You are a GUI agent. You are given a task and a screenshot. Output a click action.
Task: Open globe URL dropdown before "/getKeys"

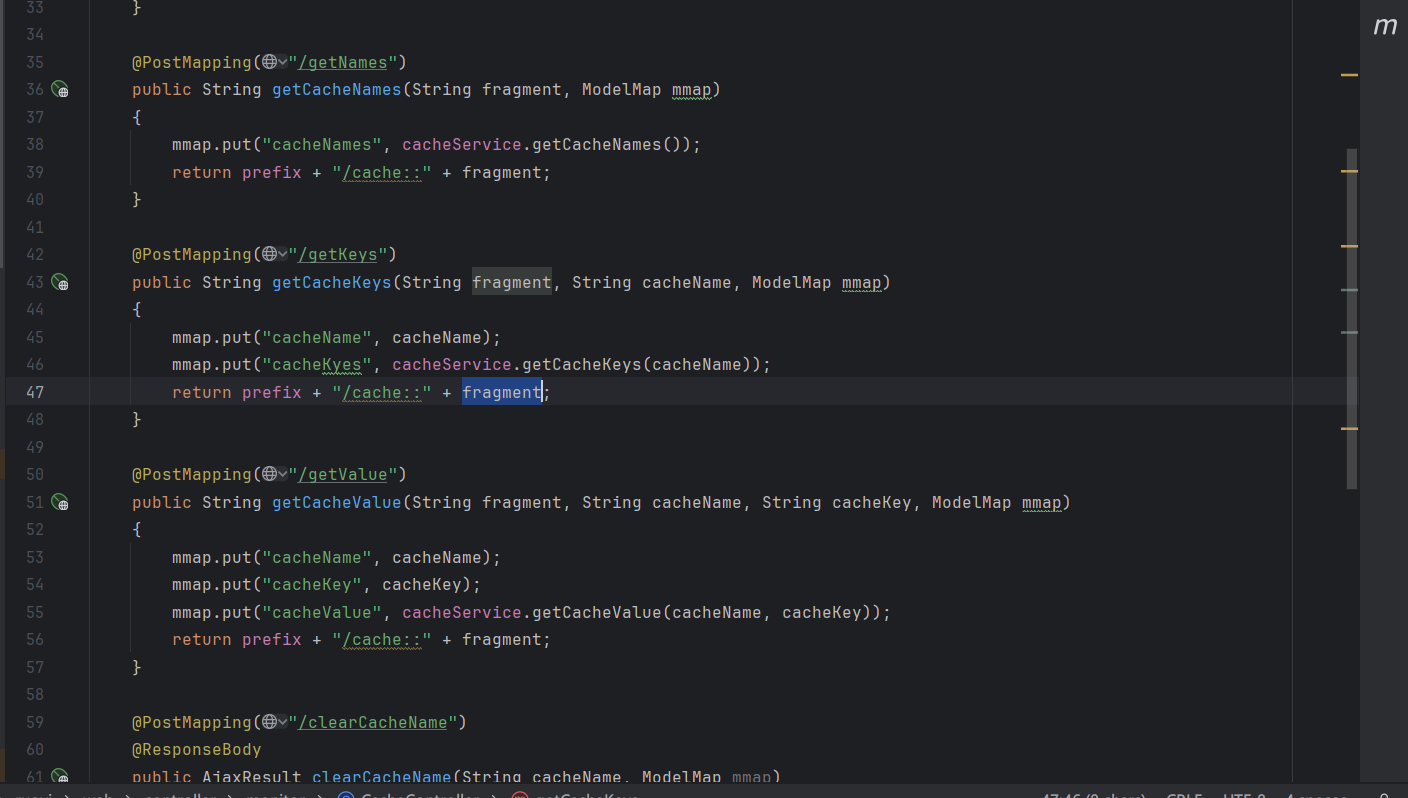(x=275, y=254)
